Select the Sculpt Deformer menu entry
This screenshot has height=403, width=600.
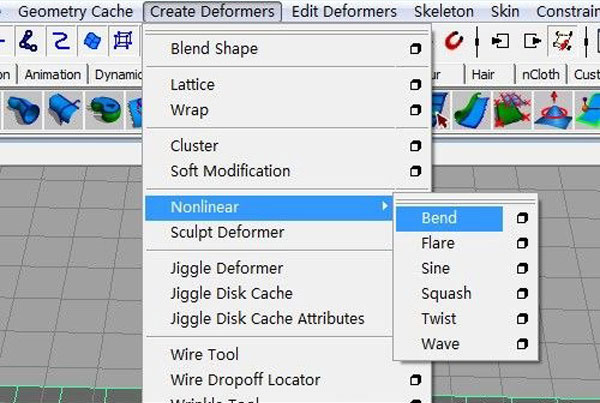pos(227,232)
